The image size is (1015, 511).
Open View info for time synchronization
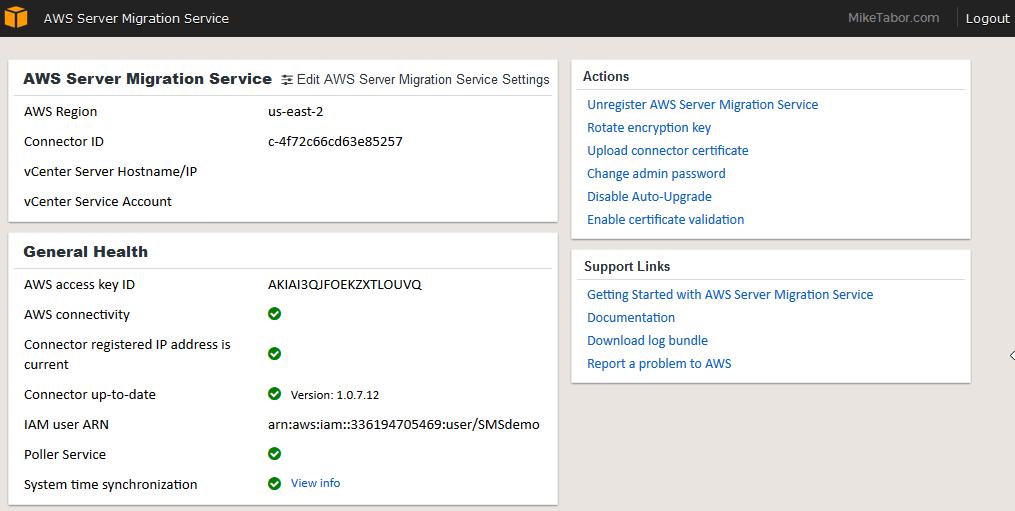pyautogui.click(x=315, y=483)
